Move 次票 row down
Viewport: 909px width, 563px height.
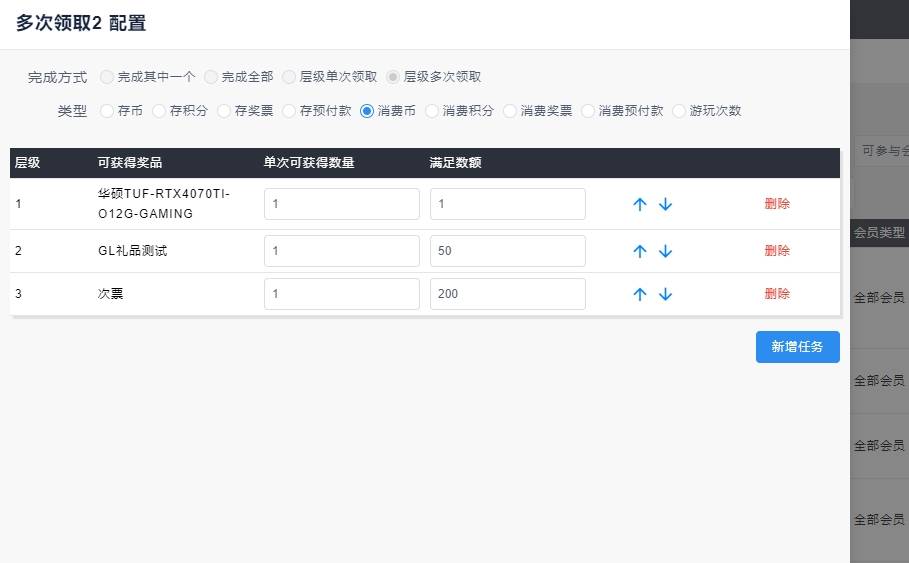pyautogui.click(x=666, y=294)
